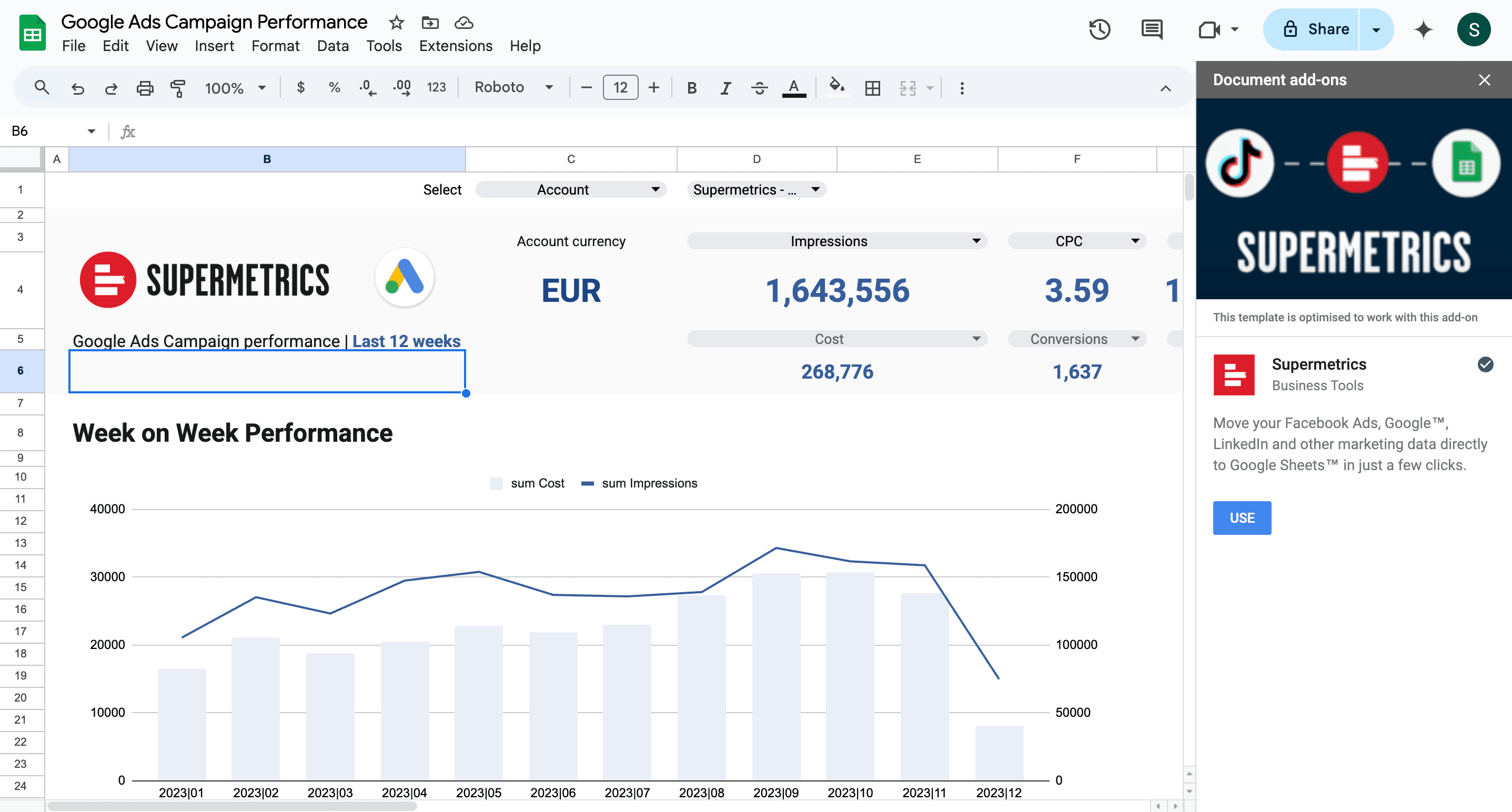
Task: Expand the Roboto font dropdown
Action: click(x=513, y=87)
